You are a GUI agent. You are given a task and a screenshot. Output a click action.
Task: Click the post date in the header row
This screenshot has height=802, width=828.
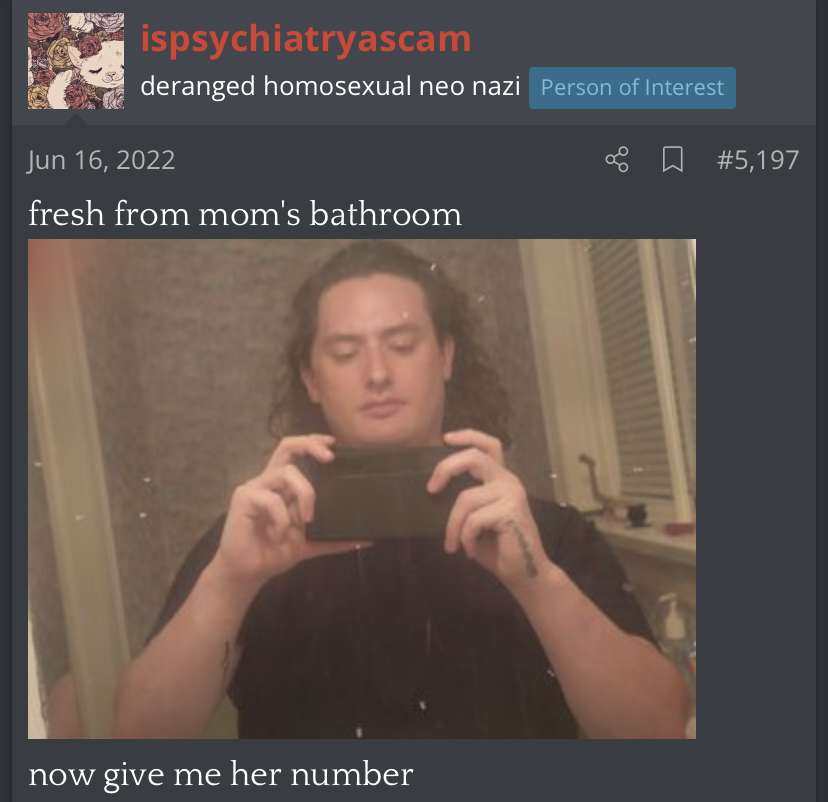[x=101, y=160]
